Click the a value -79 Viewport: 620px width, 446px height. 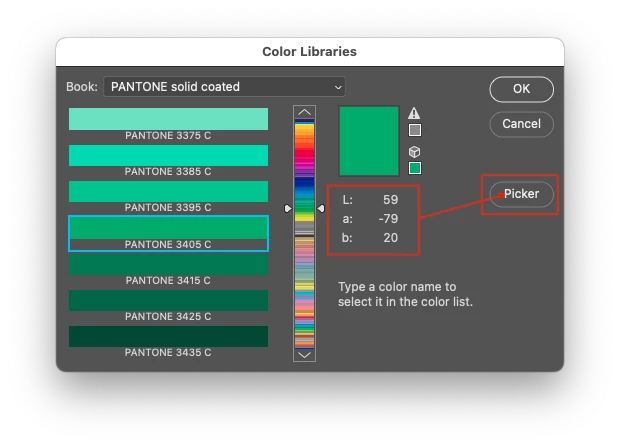coord(388,219)
